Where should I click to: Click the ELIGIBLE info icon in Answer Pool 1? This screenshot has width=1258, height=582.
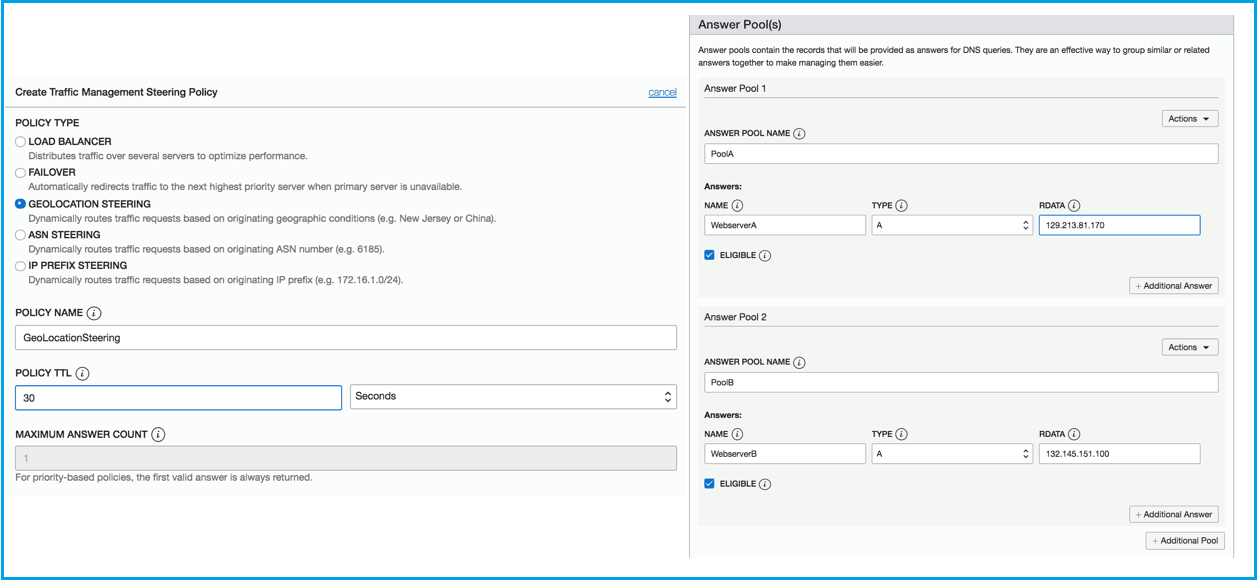click(x=765, y=256)
